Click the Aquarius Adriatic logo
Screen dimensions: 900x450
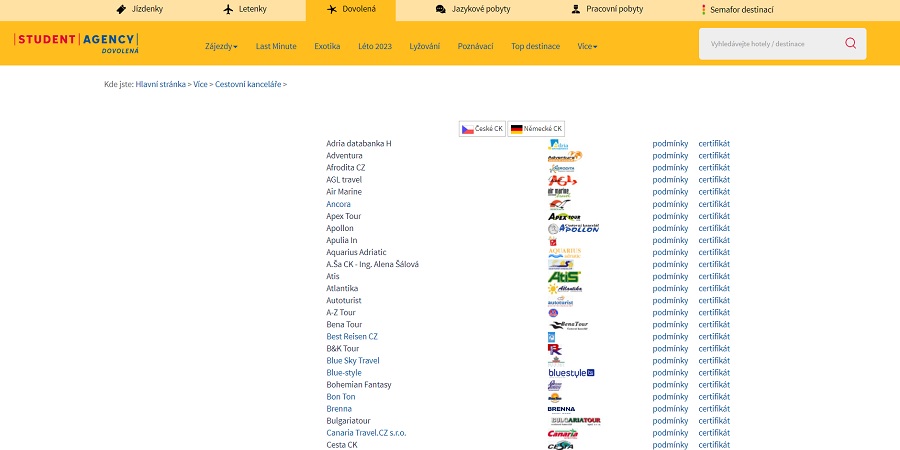(x=565, y=253)
